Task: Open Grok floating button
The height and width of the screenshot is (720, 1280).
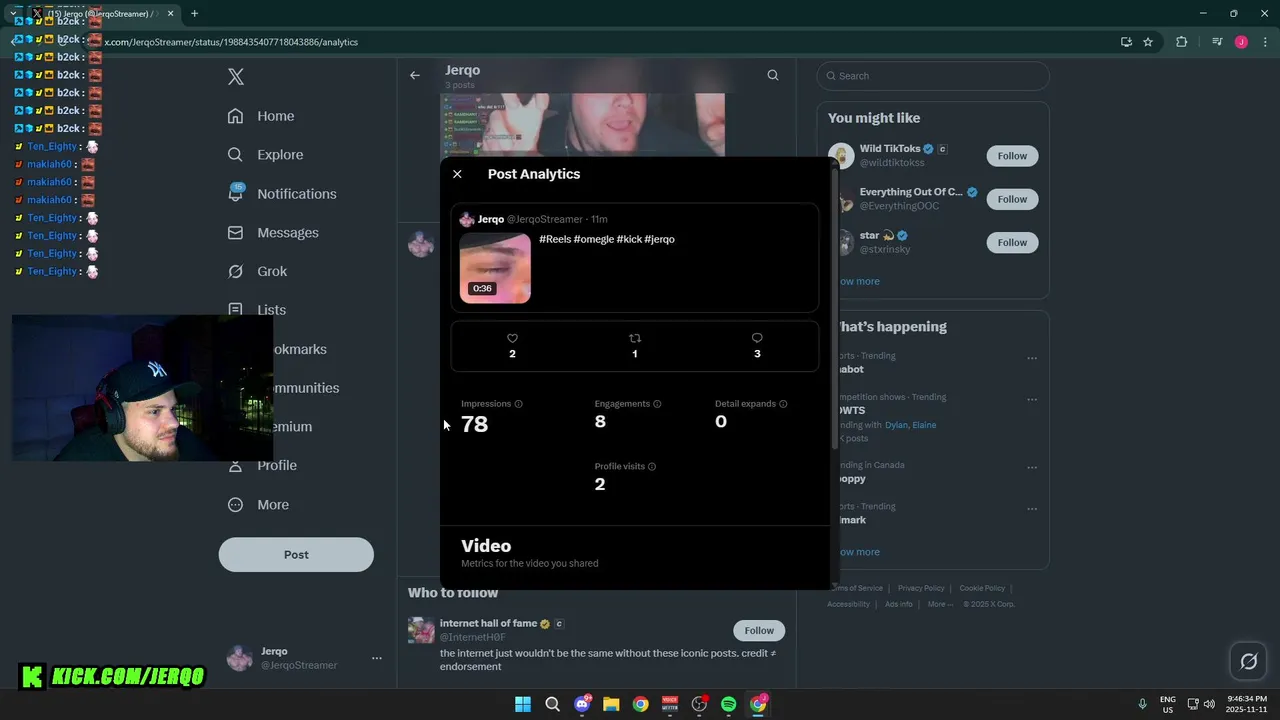Action: coord(1249,661)
